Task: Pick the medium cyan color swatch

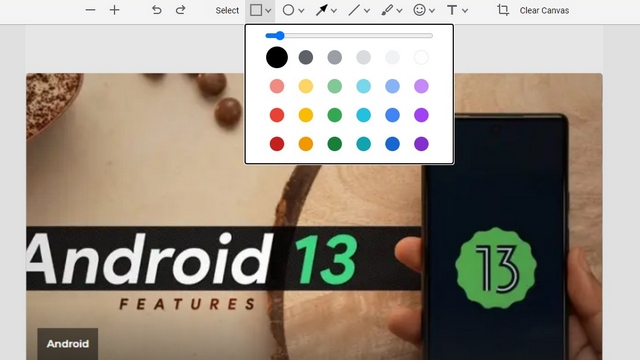Action: (x=363, y=115)
